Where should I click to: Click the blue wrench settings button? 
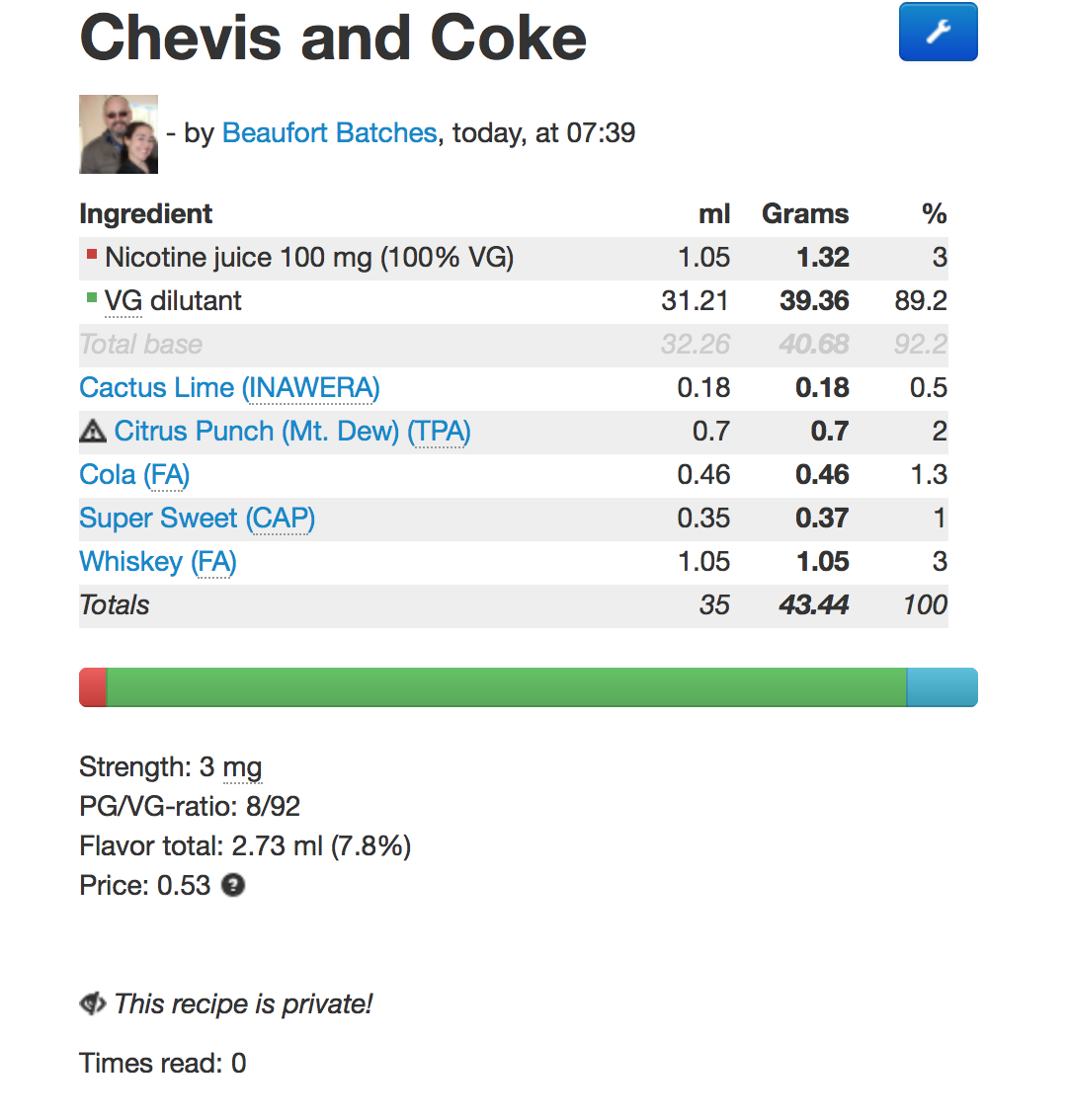938,33
